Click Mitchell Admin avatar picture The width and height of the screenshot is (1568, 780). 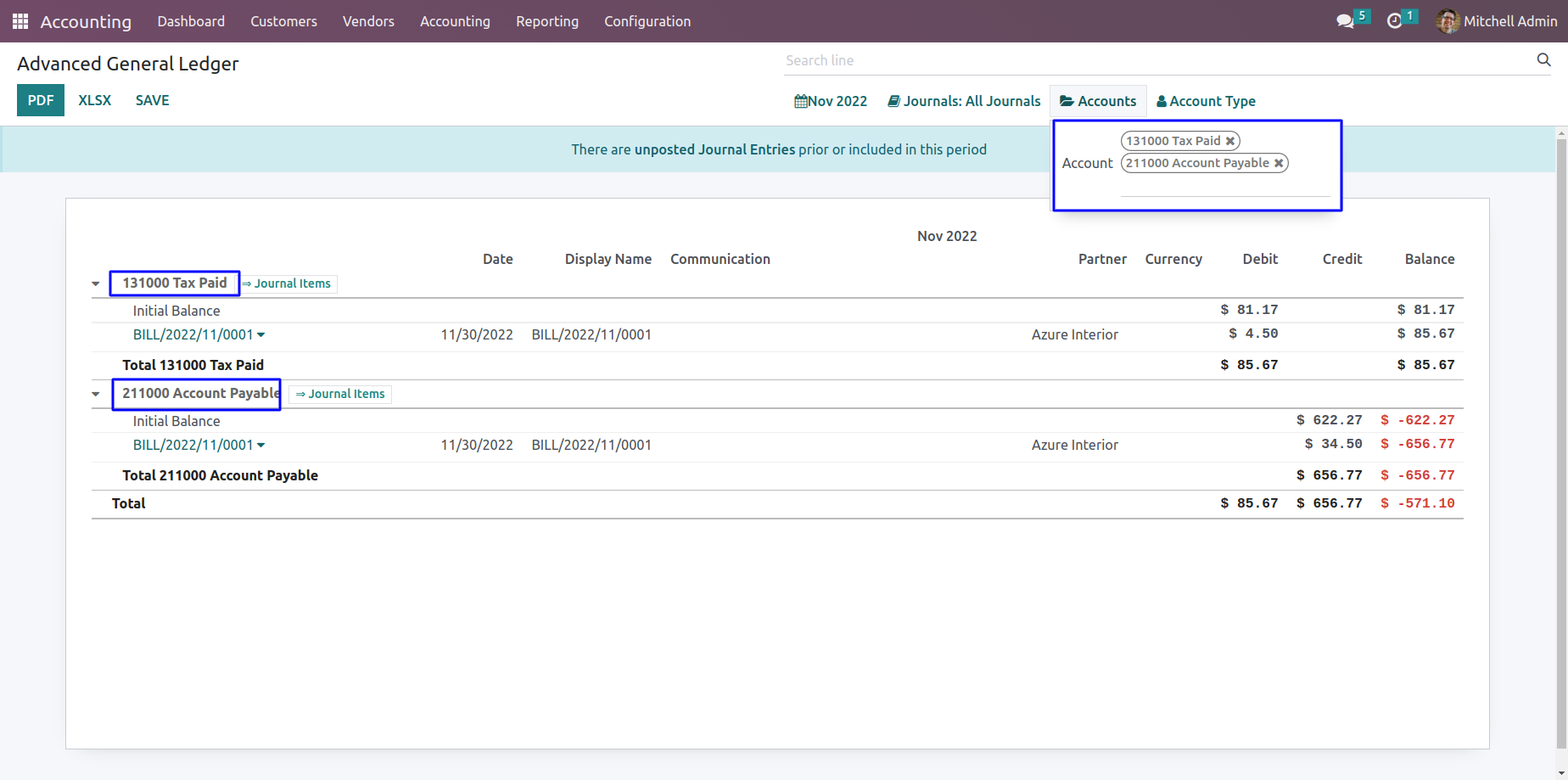tap(1448, 21)
